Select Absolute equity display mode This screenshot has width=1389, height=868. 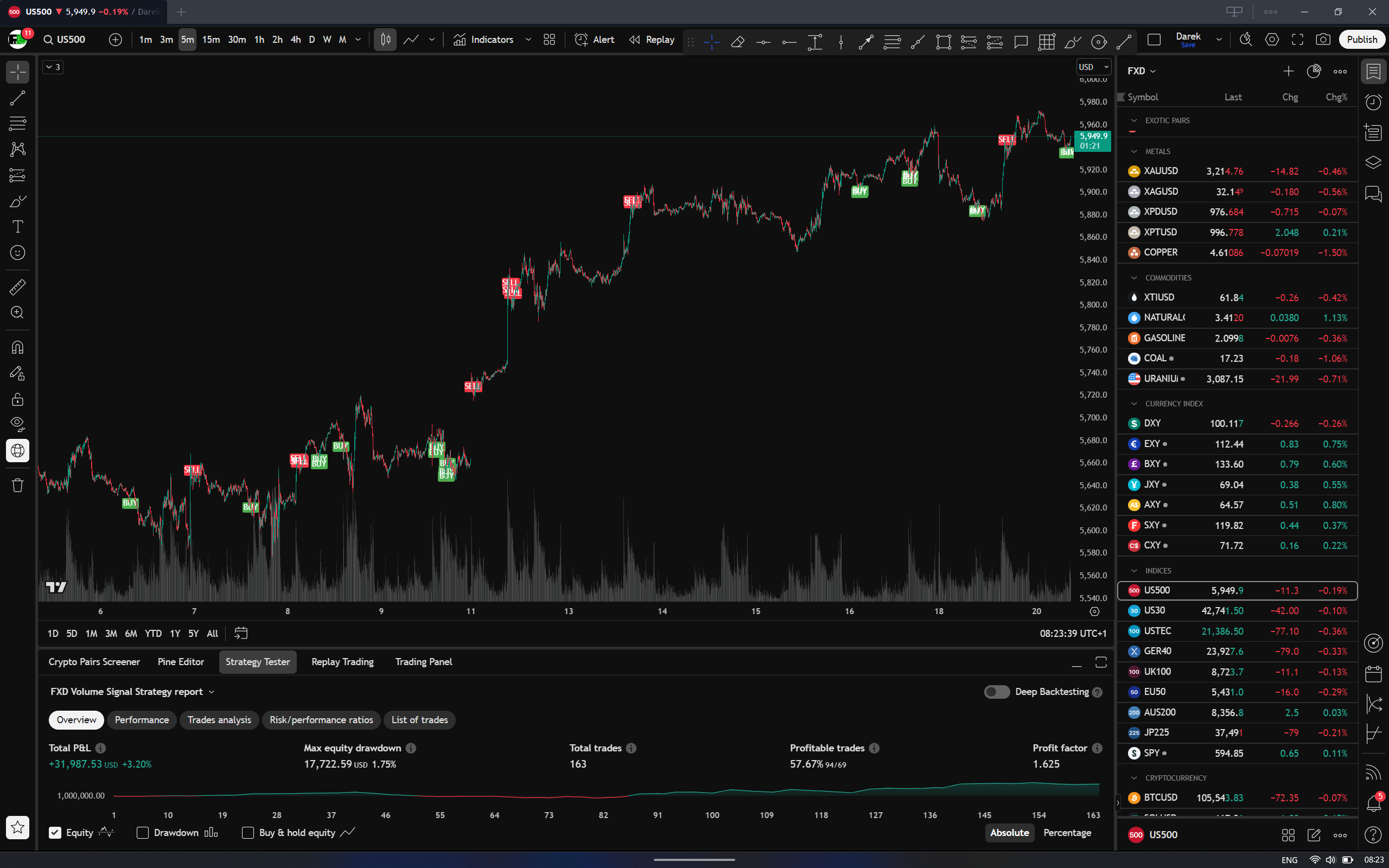tap(1010, 833)
